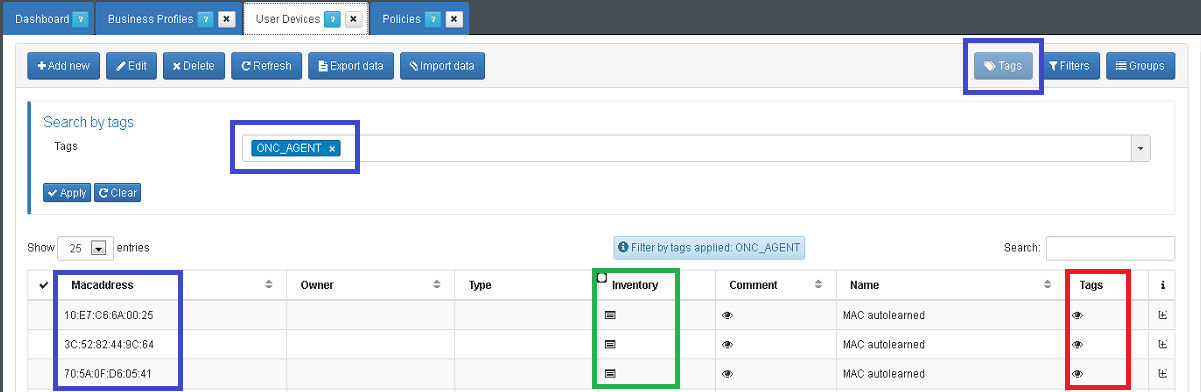Click the Delete button
The width and height of the screenshot is (1201, 392).
tap(194, 66)
